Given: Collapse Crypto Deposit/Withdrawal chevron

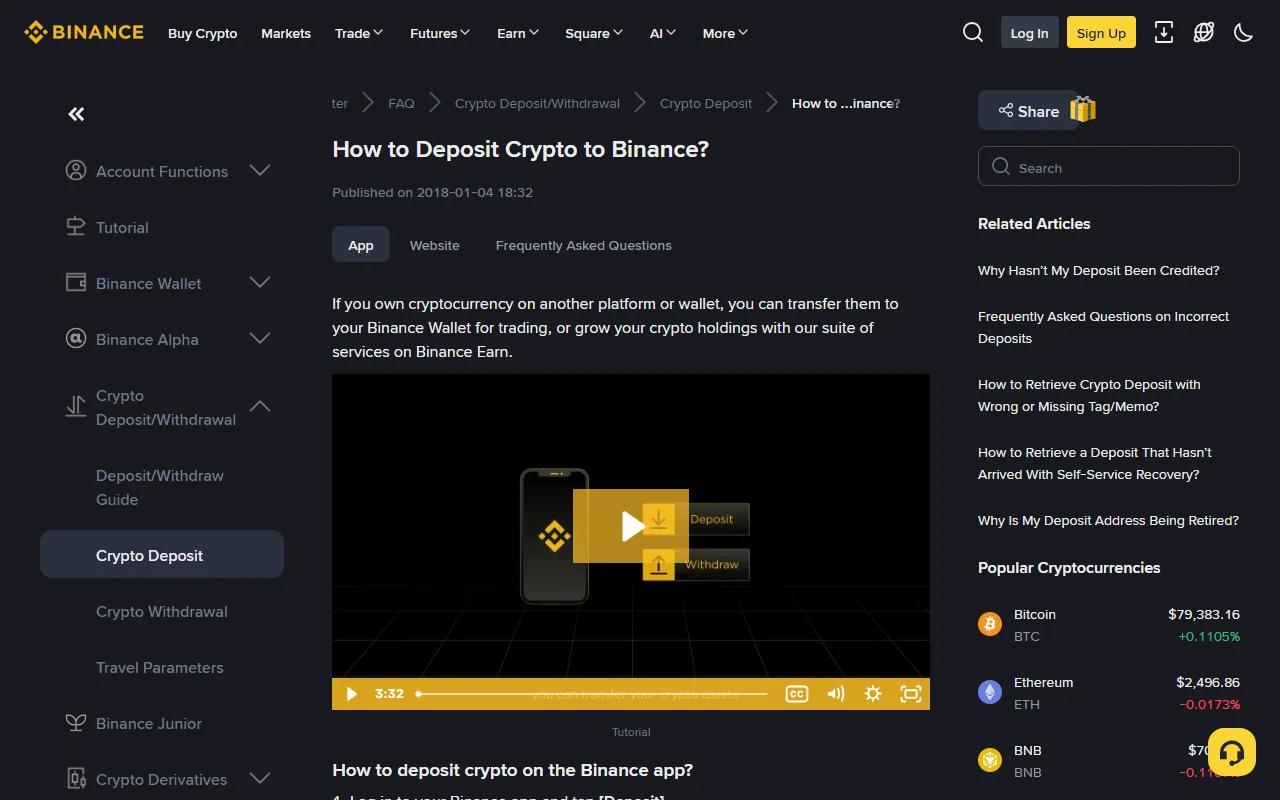Looking at the screenshot, I should click(260, 407).
